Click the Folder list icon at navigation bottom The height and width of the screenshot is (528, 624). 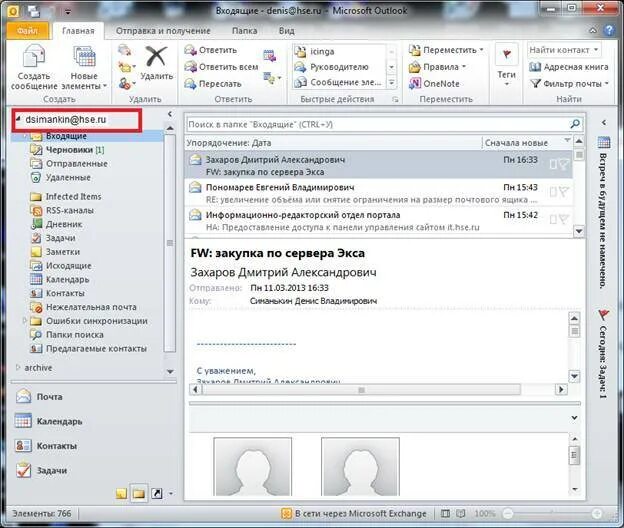point(139,494)
